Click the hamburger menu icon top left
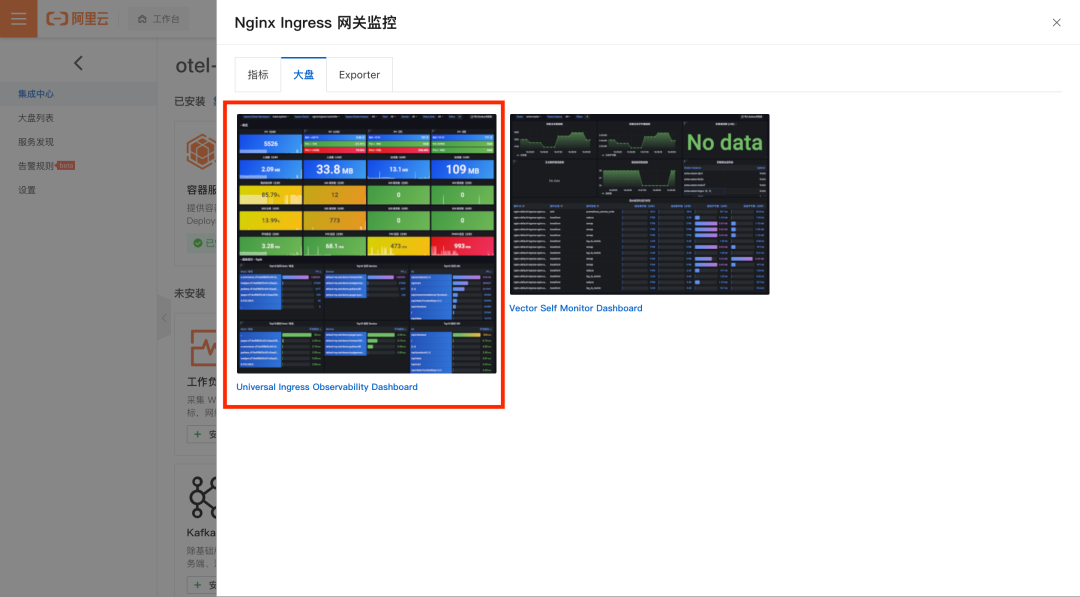Viewport: 1080px width, 597px height. click(18, 18)
